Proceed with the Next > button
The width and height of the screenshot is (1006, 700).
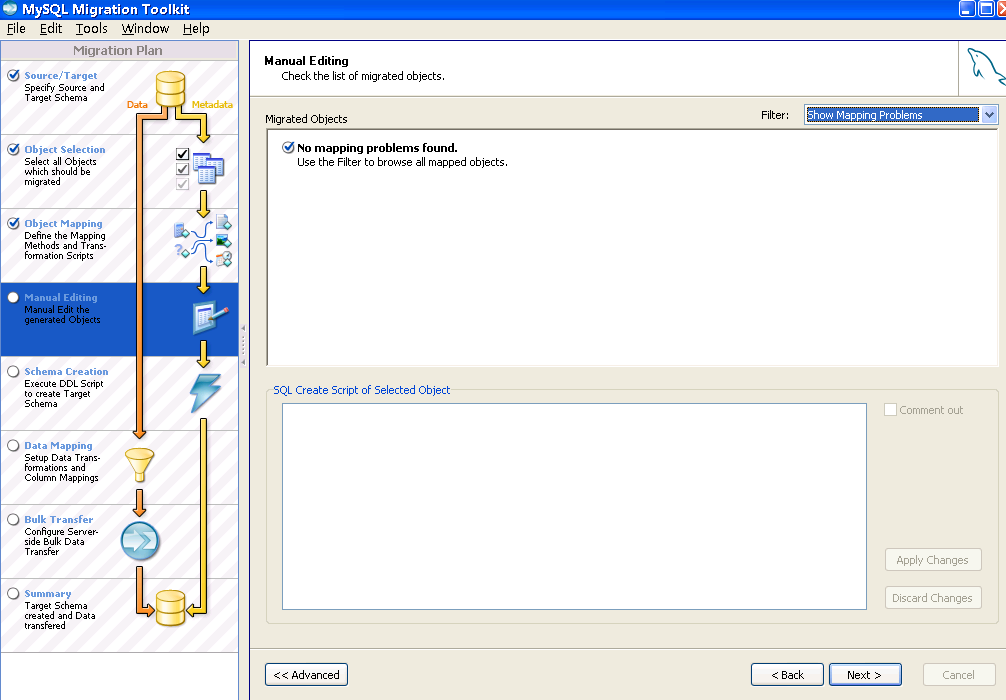click(x=865, y=674)
